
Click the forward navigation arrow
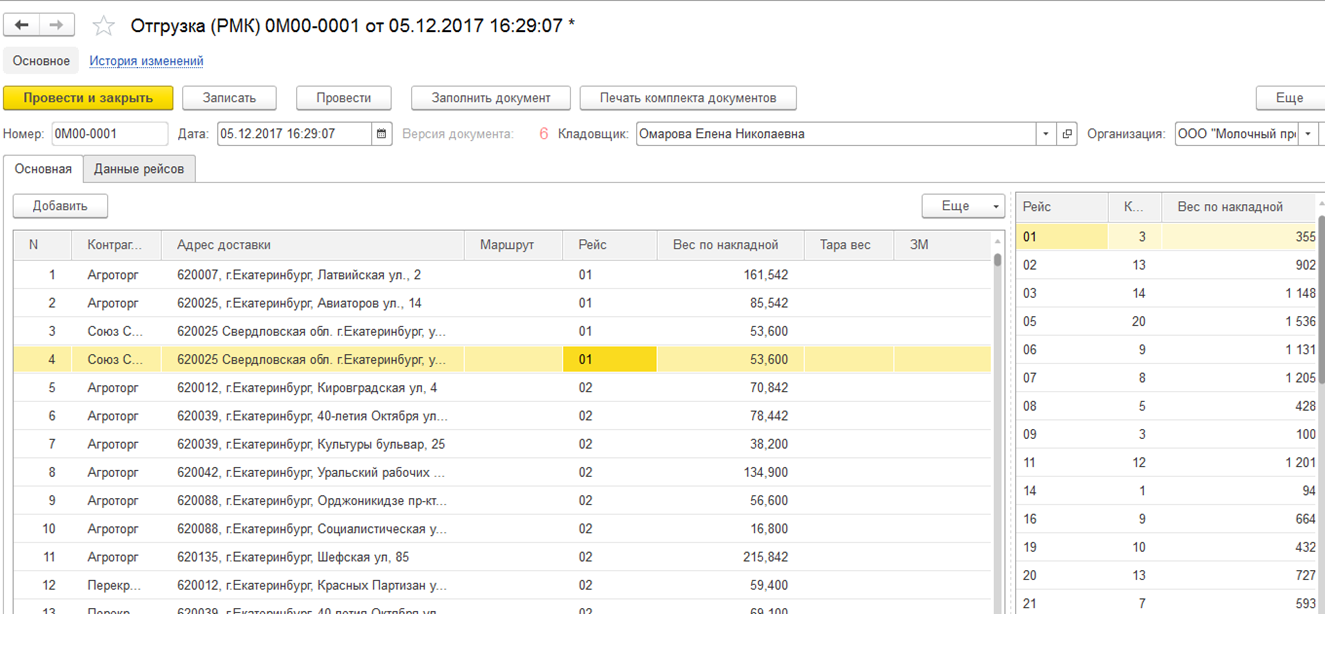point(56,26)
